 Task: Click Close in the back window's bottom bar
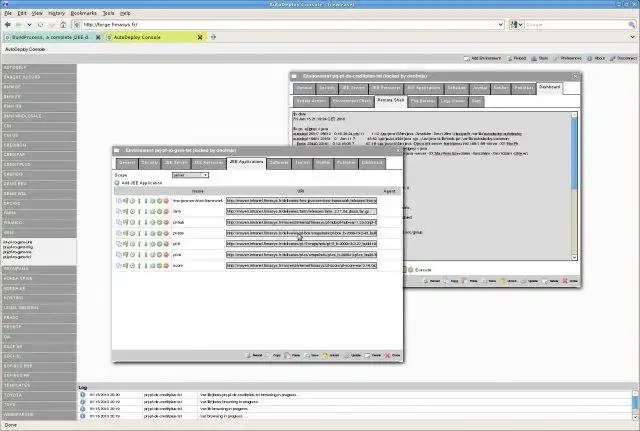coord(570,281)
